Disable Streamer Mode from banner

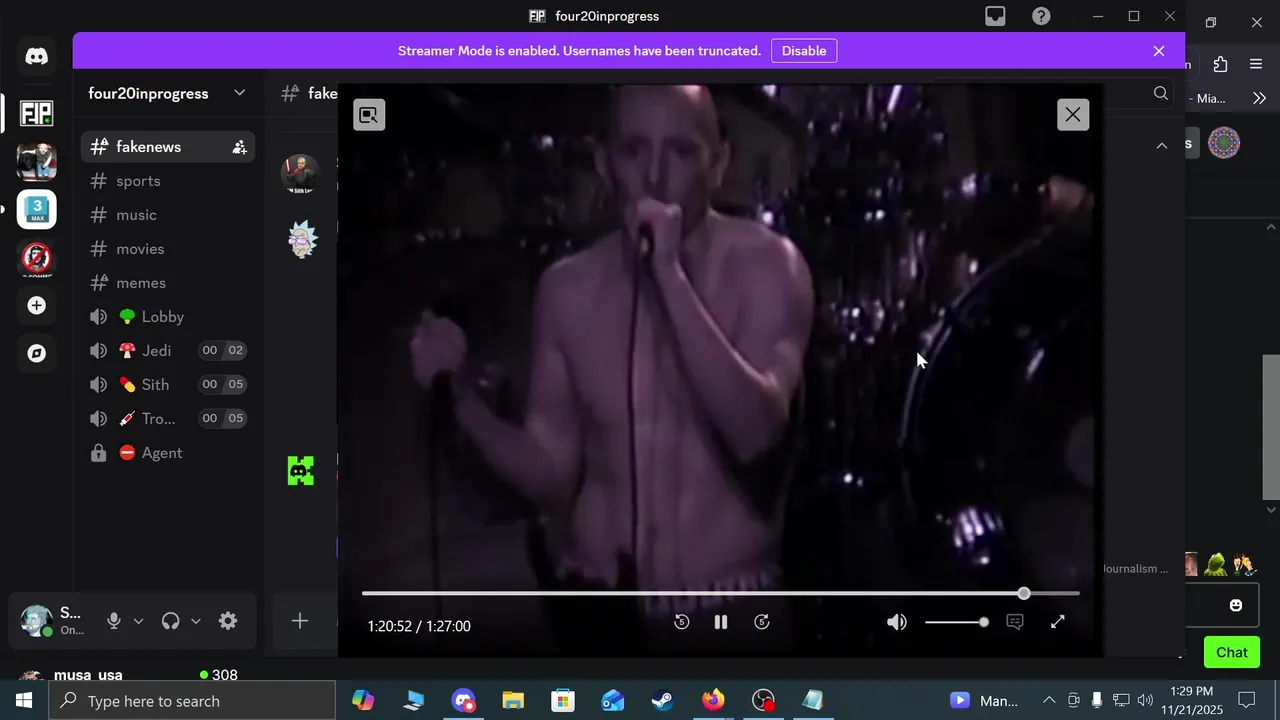point(804,51)
